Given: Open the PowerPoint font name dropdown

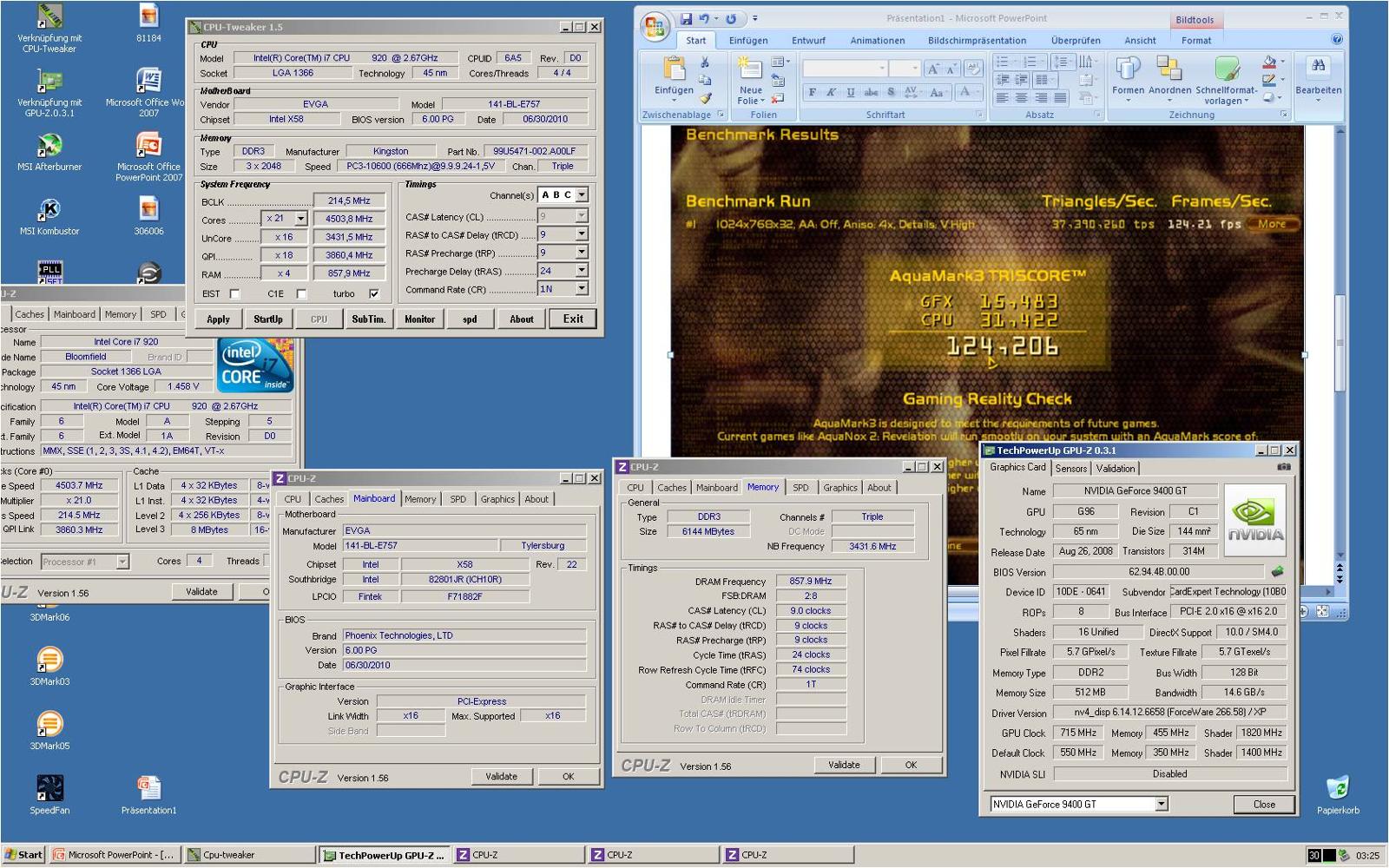Looking at the screenshot, I should [882, 69].
